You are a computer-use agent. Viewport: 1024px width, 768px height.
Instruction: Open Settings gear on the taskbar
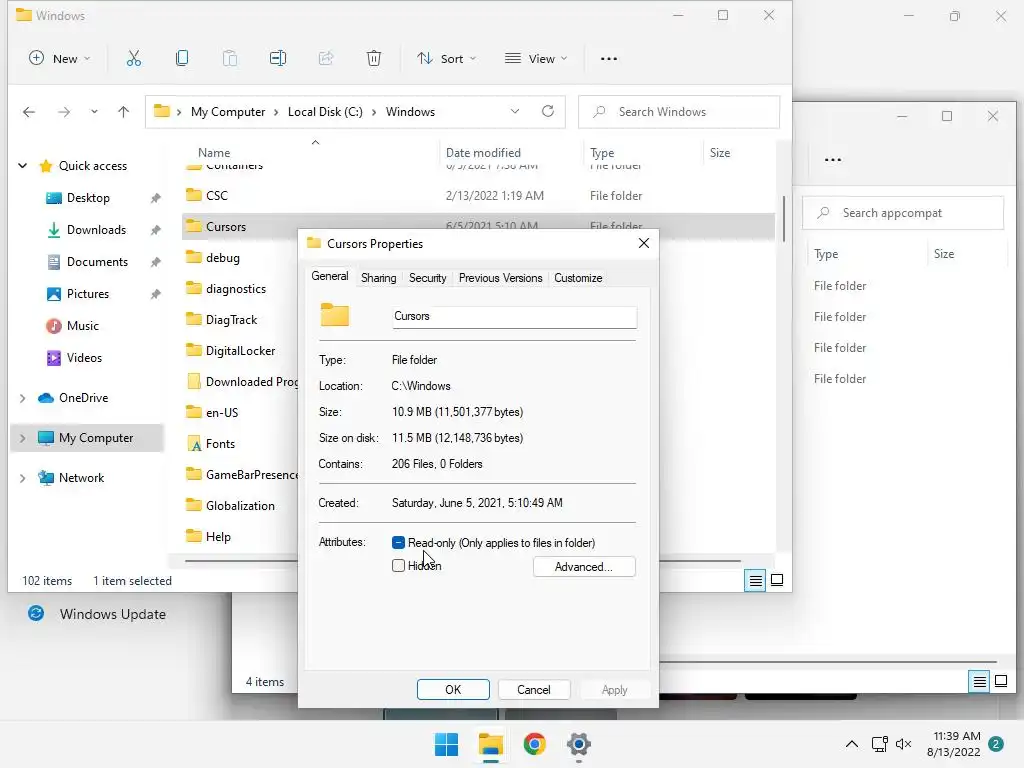[579, 744]
